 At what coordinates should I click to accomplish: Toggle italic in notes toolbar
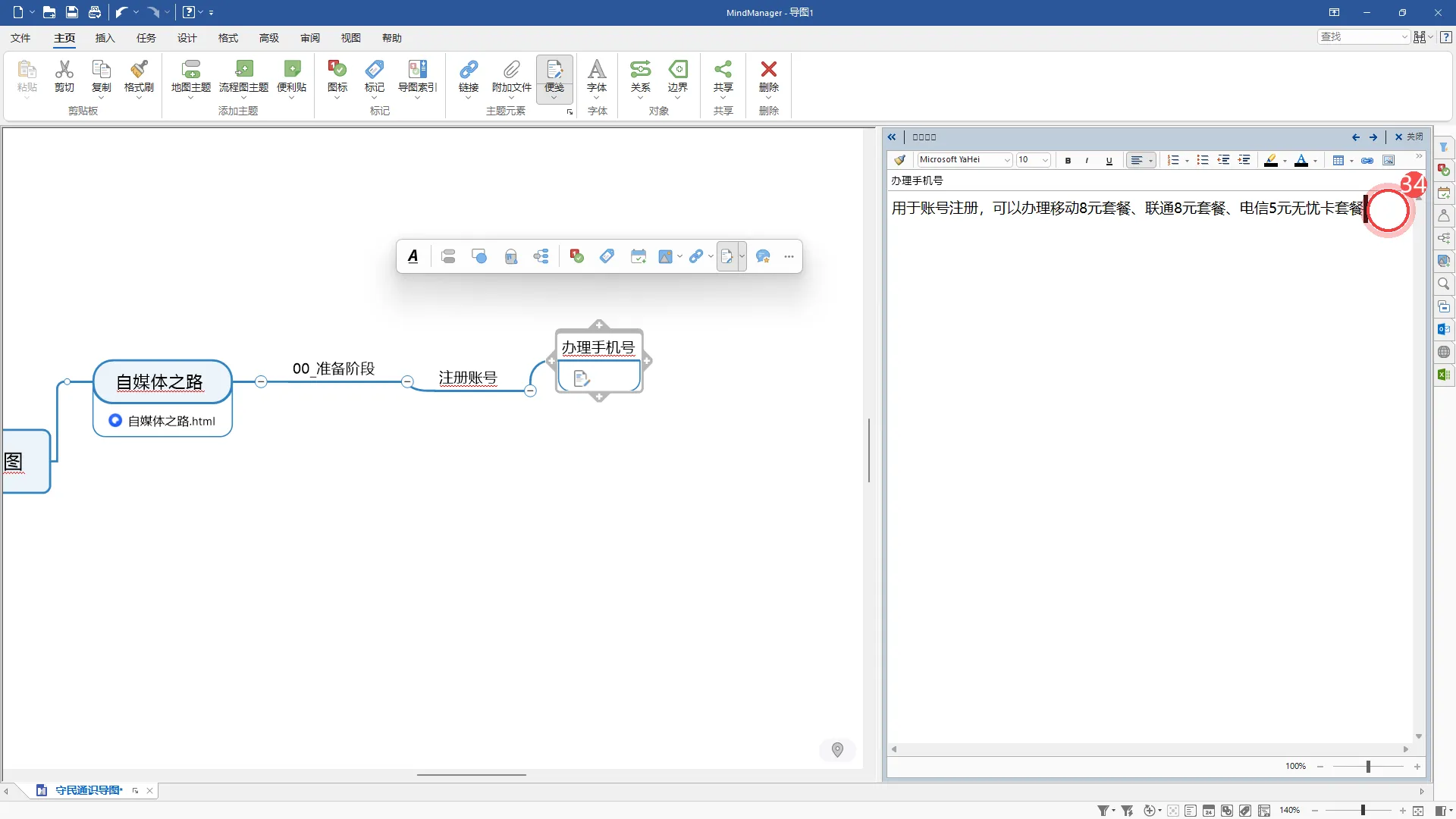point(1087,160)
